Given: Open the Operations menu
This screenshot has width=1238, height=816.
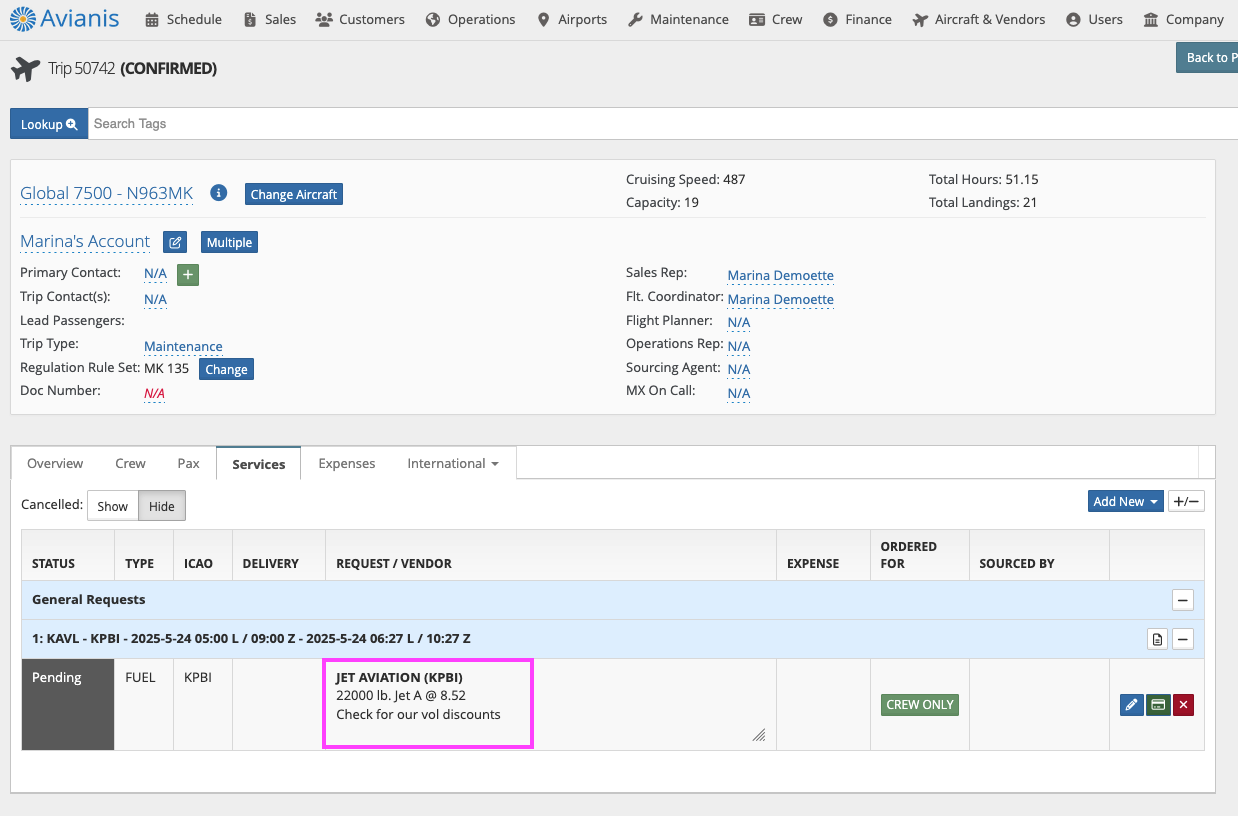Looking at the screenshot, I should point(470,19).
